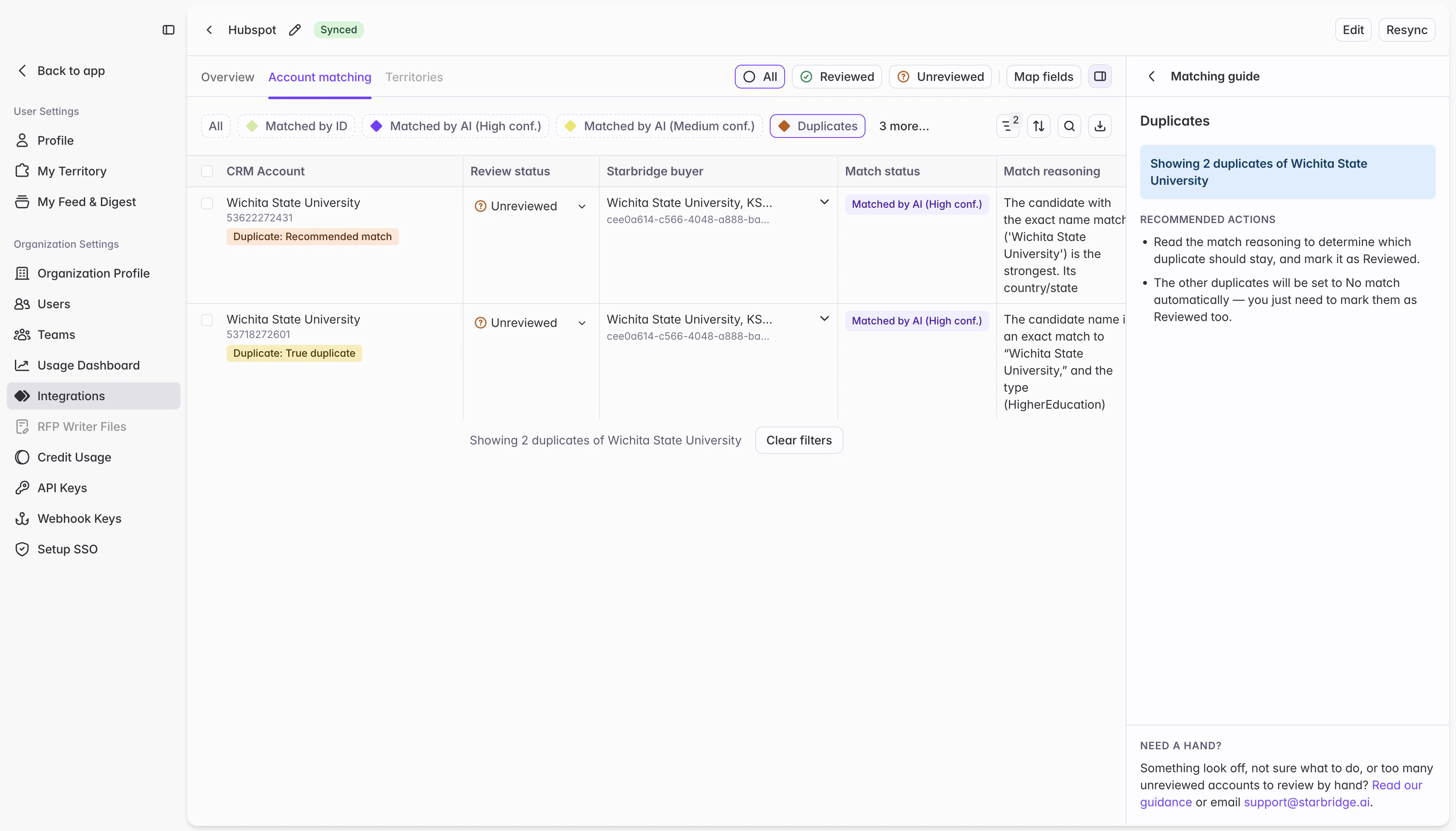1456x831 pixels.
Task: Click the Resync button
Action: 1406,30
